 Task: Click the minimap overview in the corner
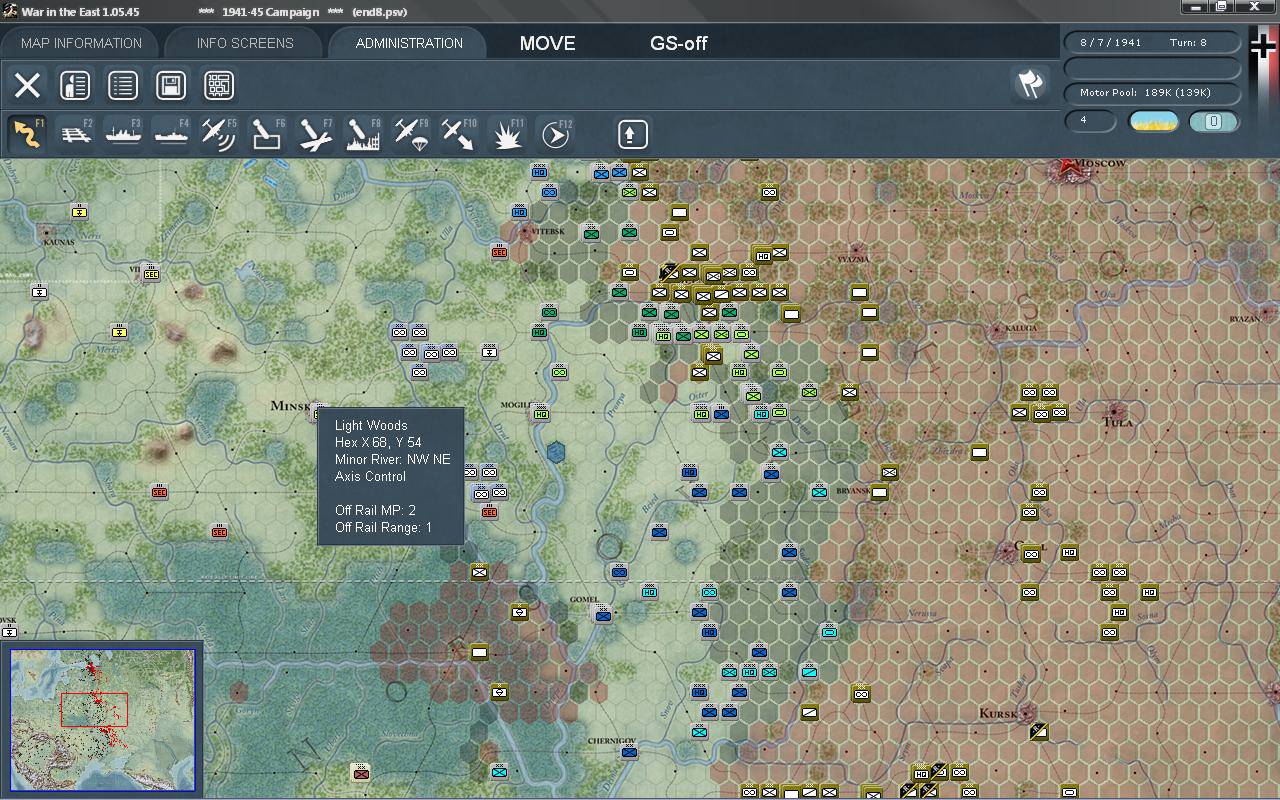click(x=102, y=720)
